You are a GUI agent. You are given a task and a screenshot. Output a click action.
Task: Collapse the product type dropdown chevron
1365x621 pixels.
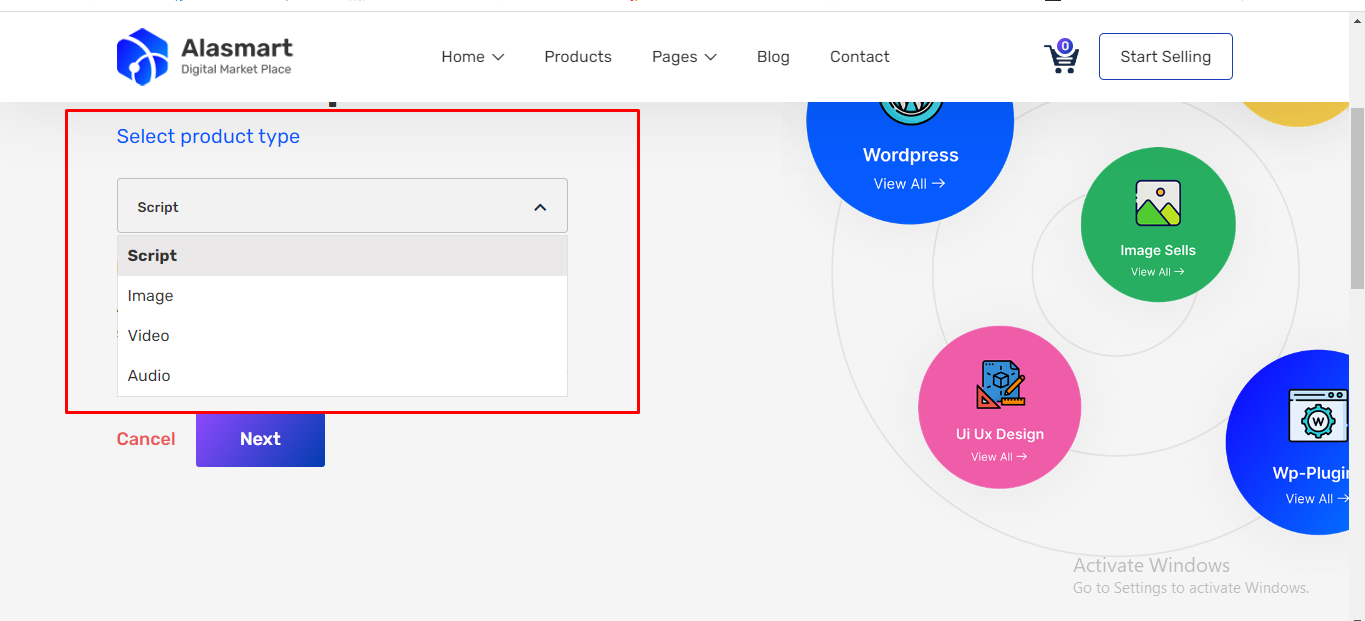[x=540, y=207]
